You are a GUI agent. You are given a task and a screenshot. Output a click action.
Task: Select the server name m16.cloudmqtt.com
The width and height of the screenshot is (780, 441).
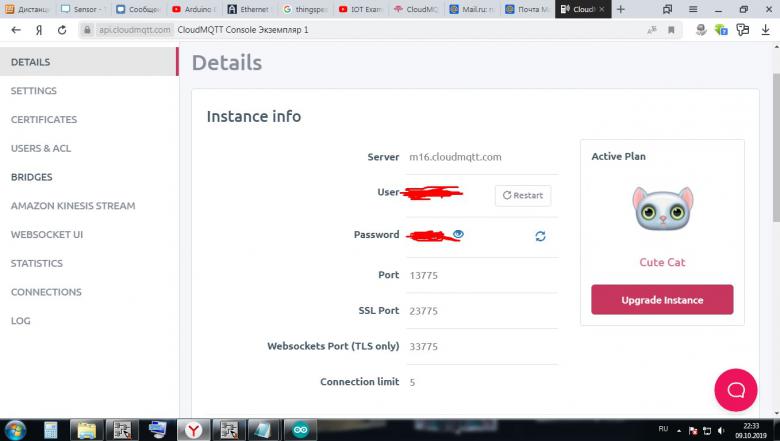pos(455,157)
